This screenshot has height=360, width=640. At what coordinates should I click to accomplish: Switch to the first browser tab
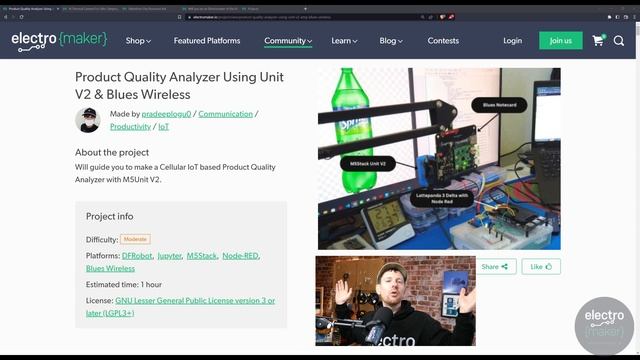[30, 9]
